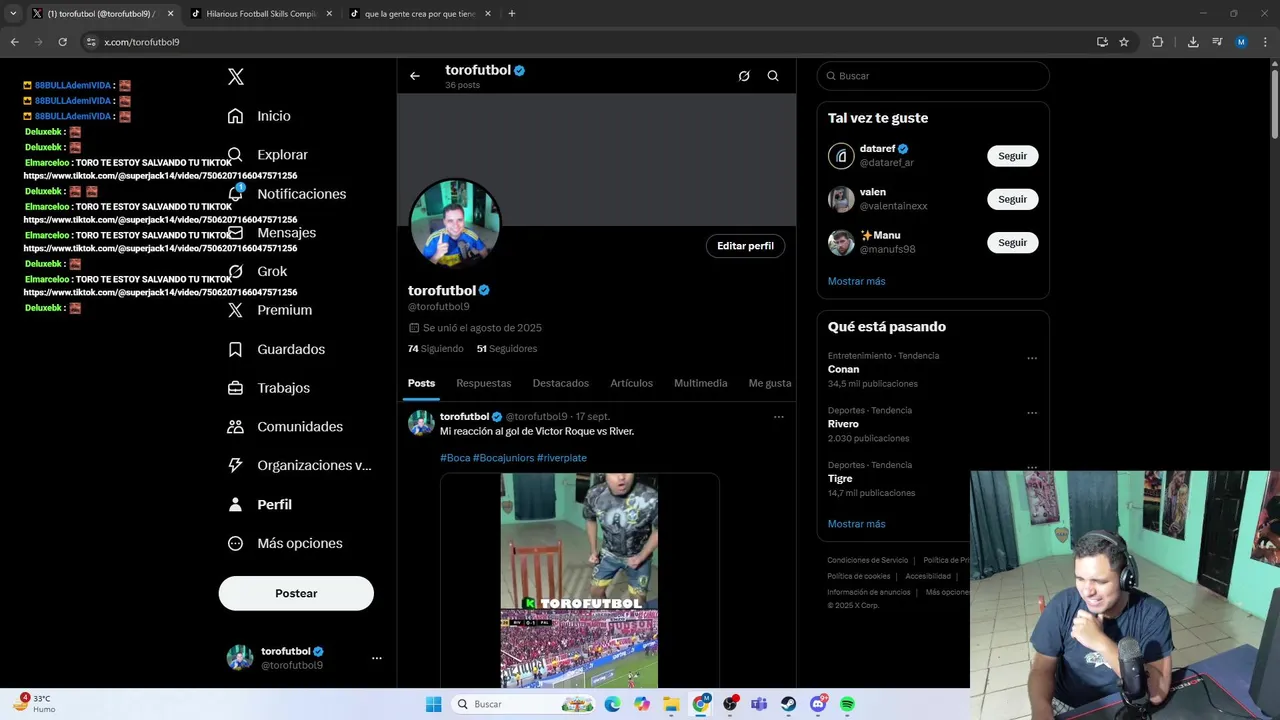Image resolution: width=1280 pixels, height=720 pixels.
Task: Switch to the Destacados tab
Action: click(x=561, y=383)
